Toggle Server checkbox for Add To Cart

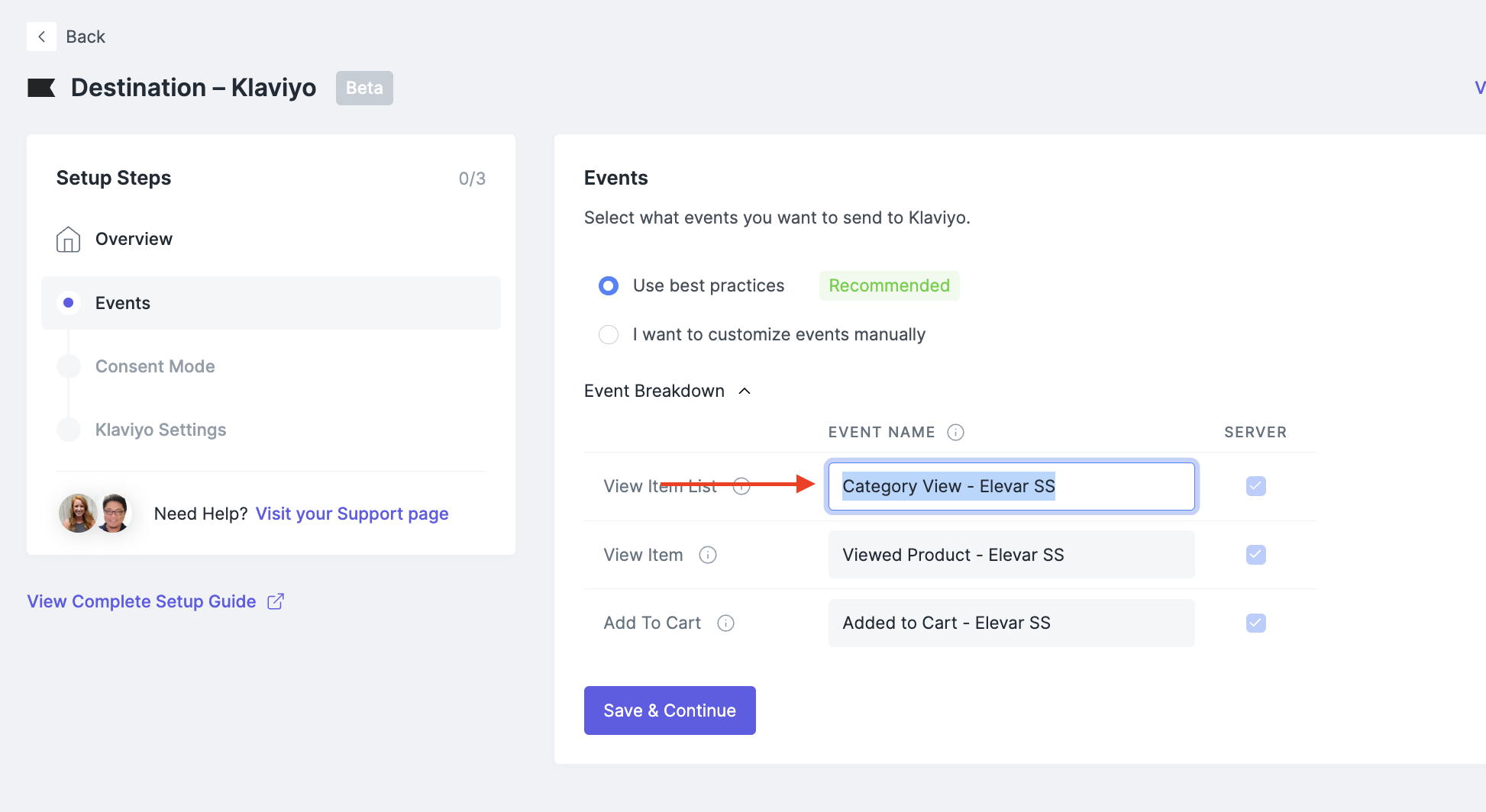[1255, 623]
